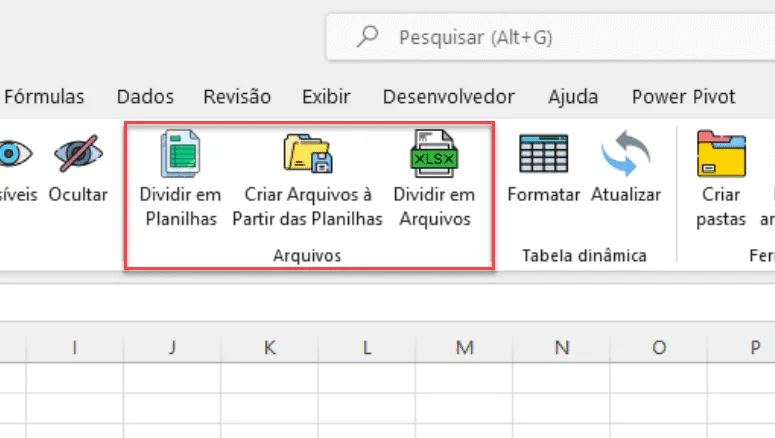775x438 pixels.
Task: Select column K header
Action: click(x=269, y=348)
